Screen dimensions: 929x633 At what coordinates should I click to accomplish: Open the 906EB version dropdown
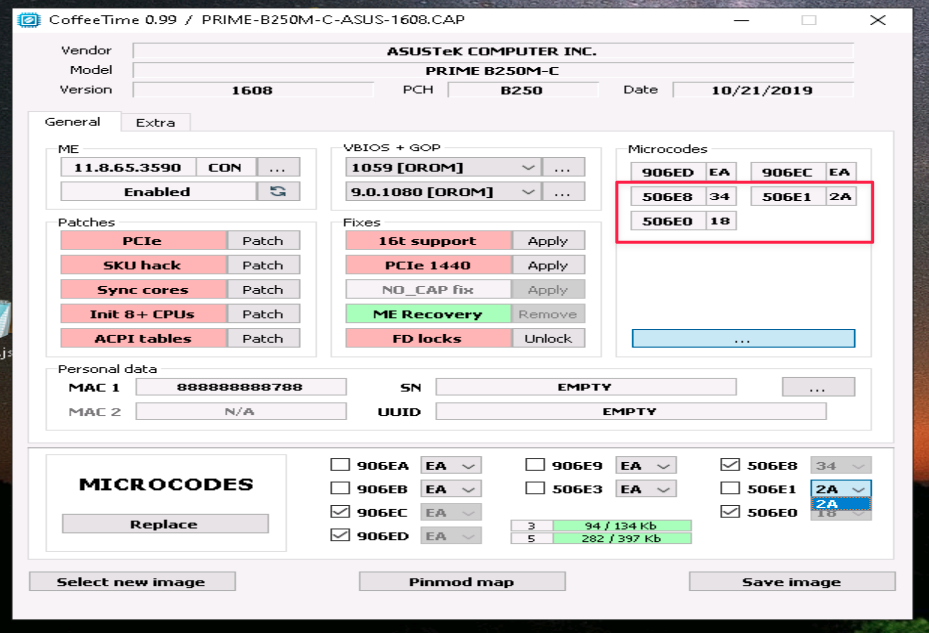451,489
